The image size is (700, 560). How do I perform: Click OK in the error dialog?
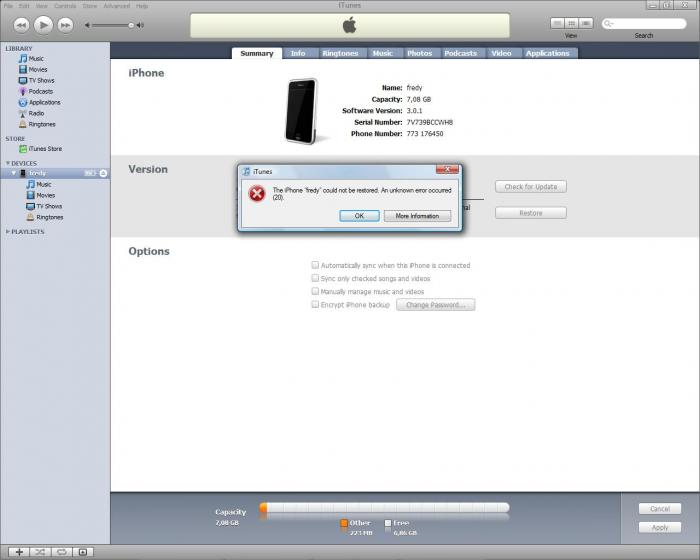(359, 215)
